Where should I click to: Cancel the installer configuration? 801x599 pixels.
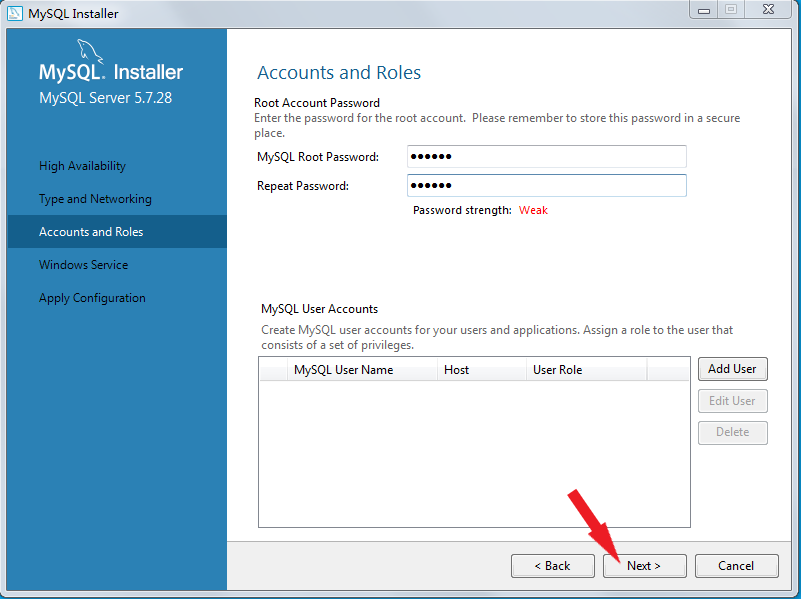737,566
